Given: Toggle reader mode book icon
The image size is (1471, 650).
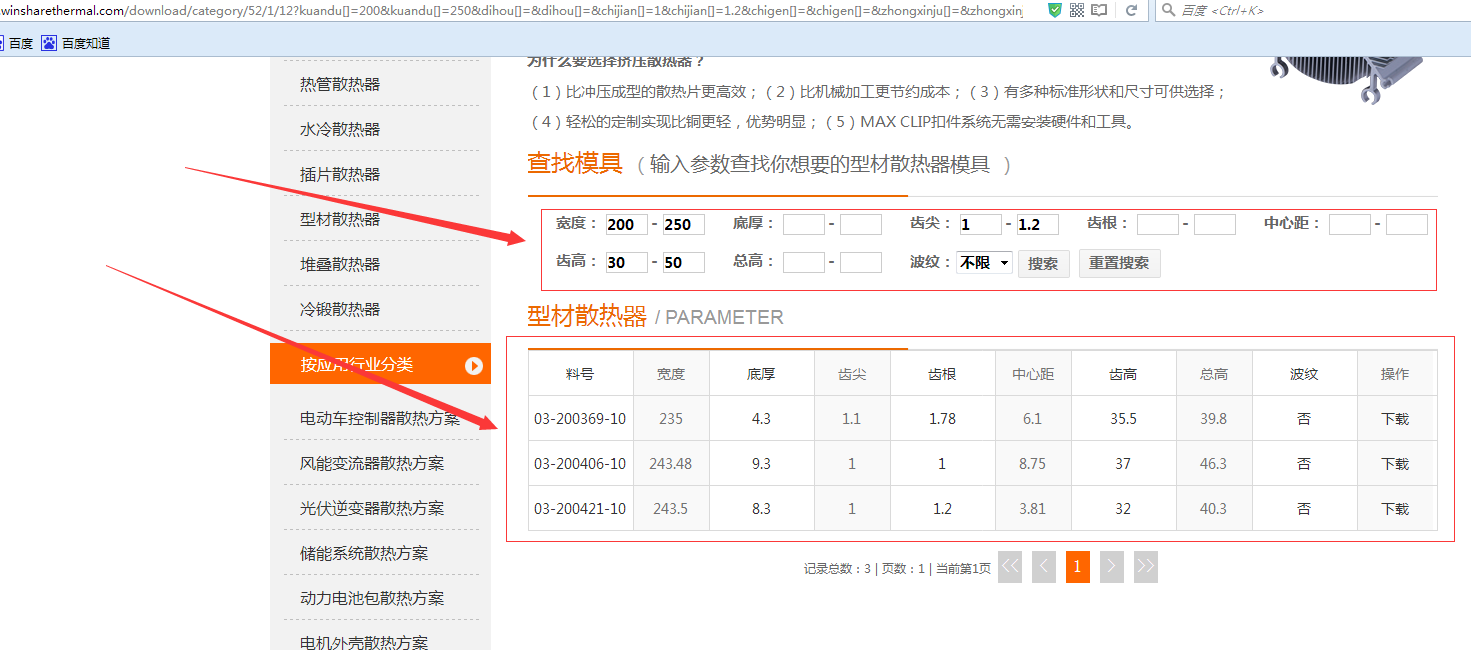Looking at the screenshot, I should tap(1099, 10).
